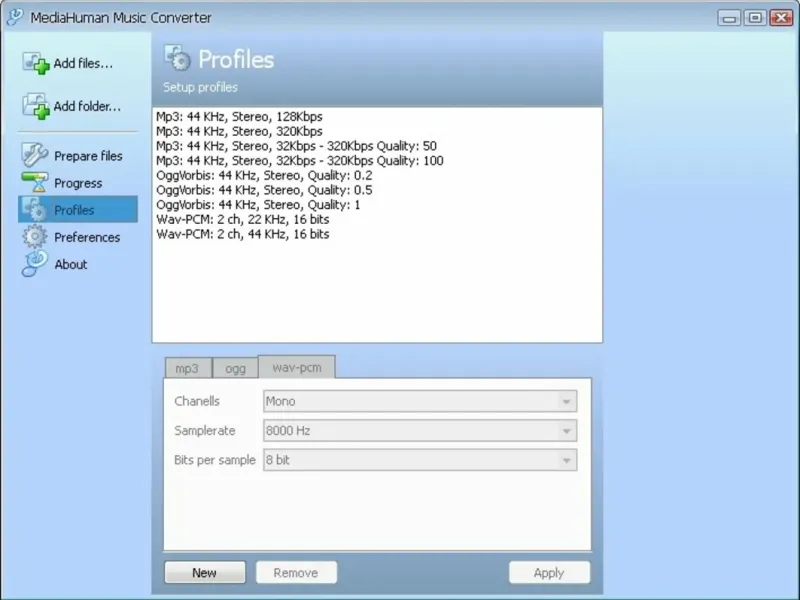Minimize the MediaHuman Music Converter window

(x=729, y=18)
